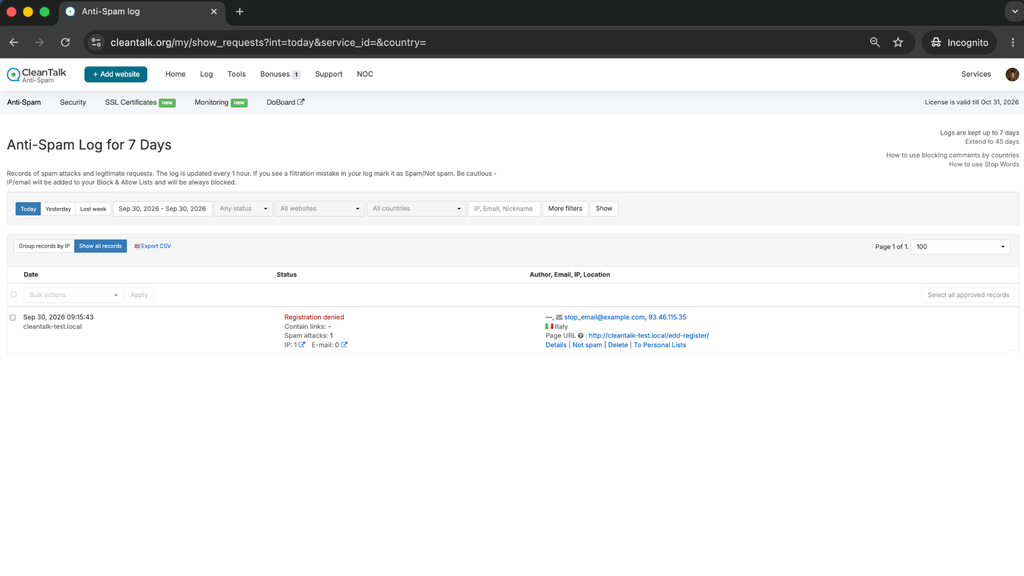Select the Today period filter
This screenshot has width=1024, height=576.
[x=28, y=209]
